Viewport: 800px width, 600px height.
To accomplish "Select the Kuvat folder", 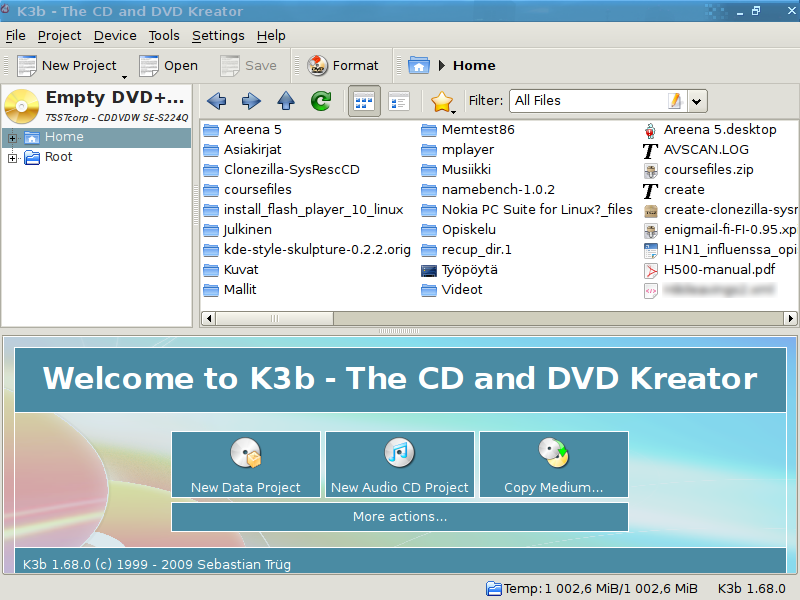I will tap(231, 269).
